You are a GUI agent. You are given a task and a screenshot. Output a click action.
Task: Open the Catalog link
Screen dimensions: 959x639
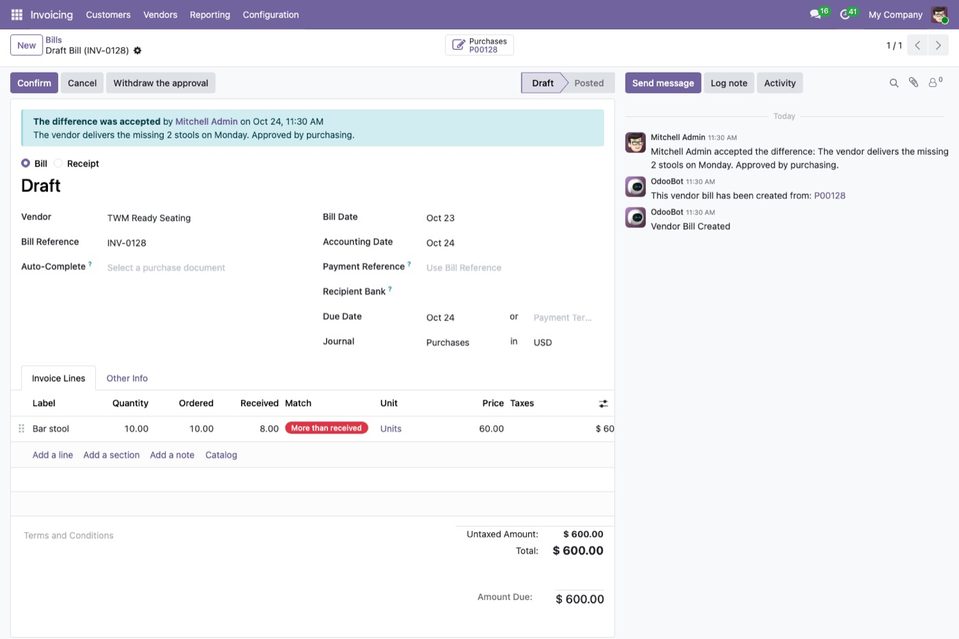(x=221, y=455)
